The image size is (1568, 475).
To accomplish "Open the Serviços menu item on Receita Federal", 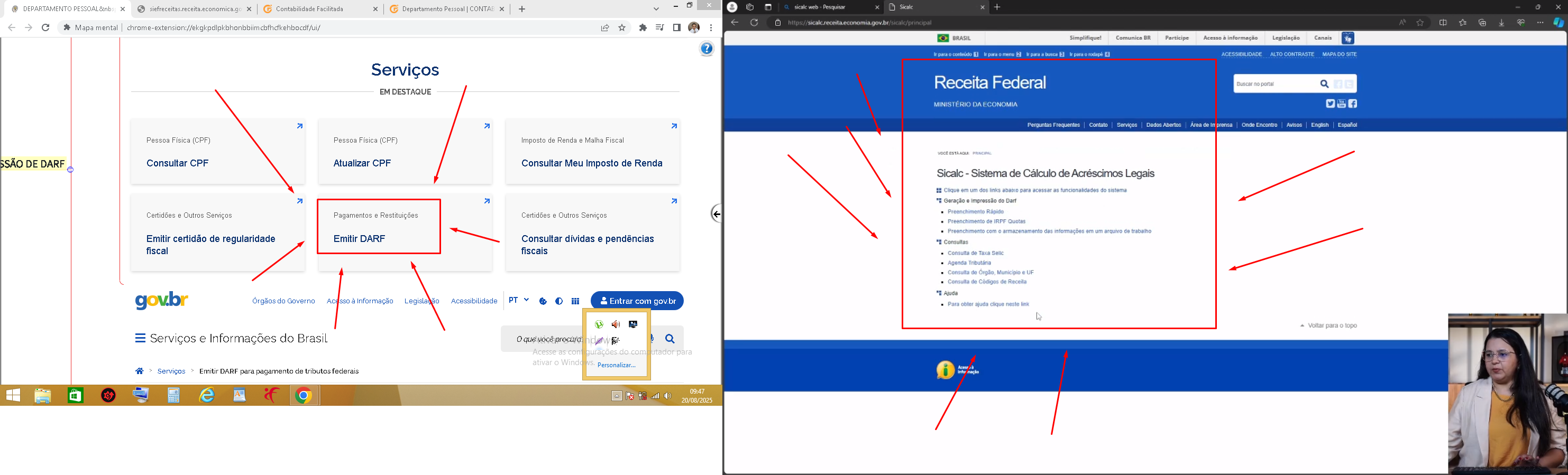I will [1127, 125].
